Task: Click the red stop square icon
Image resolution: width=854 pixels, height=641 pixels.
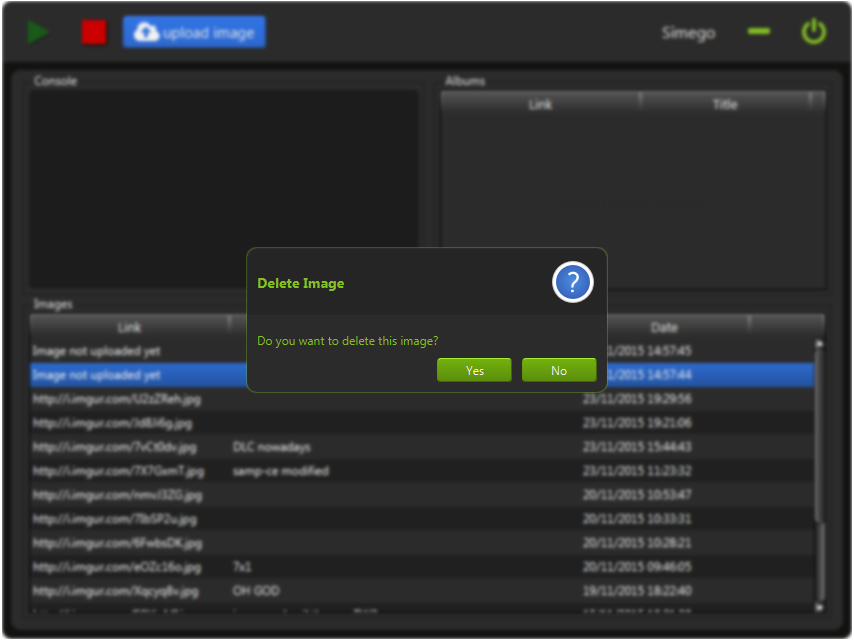Action: 94,32
